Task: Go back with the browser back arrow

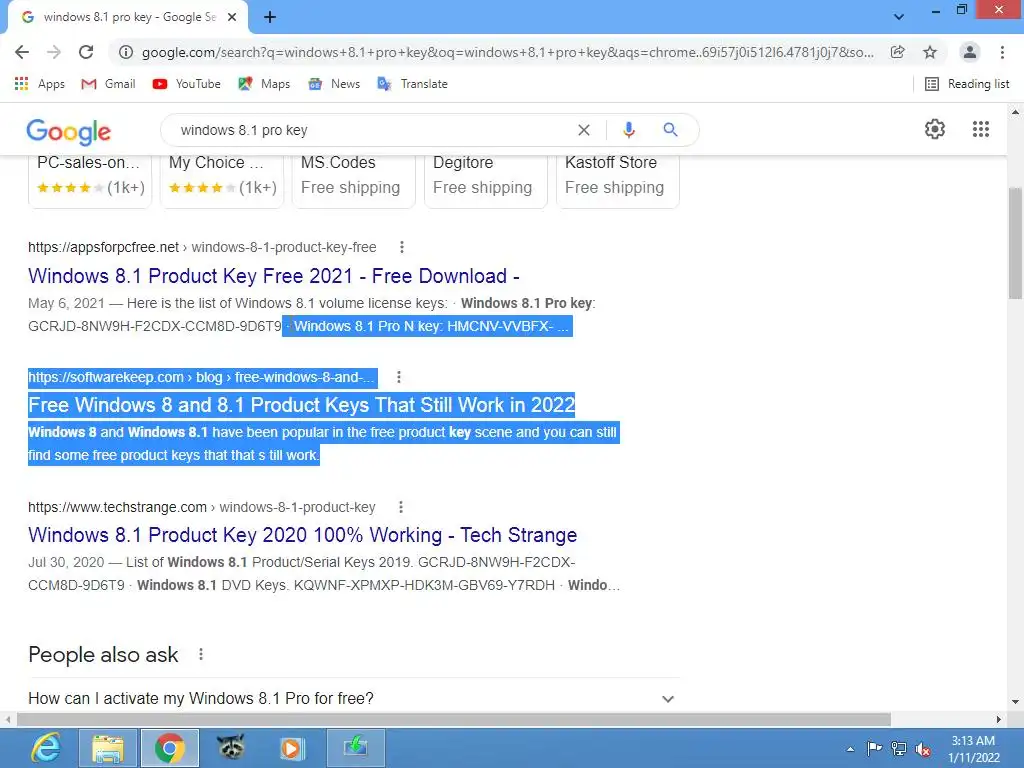Action: click(x=22, y=52)
